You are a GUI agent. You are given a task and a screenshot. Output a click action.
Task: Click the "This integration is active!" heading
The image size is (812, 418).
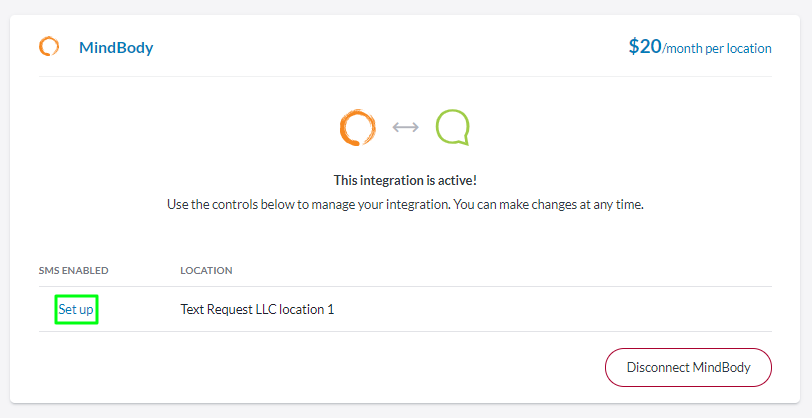(x=405, y=181)
